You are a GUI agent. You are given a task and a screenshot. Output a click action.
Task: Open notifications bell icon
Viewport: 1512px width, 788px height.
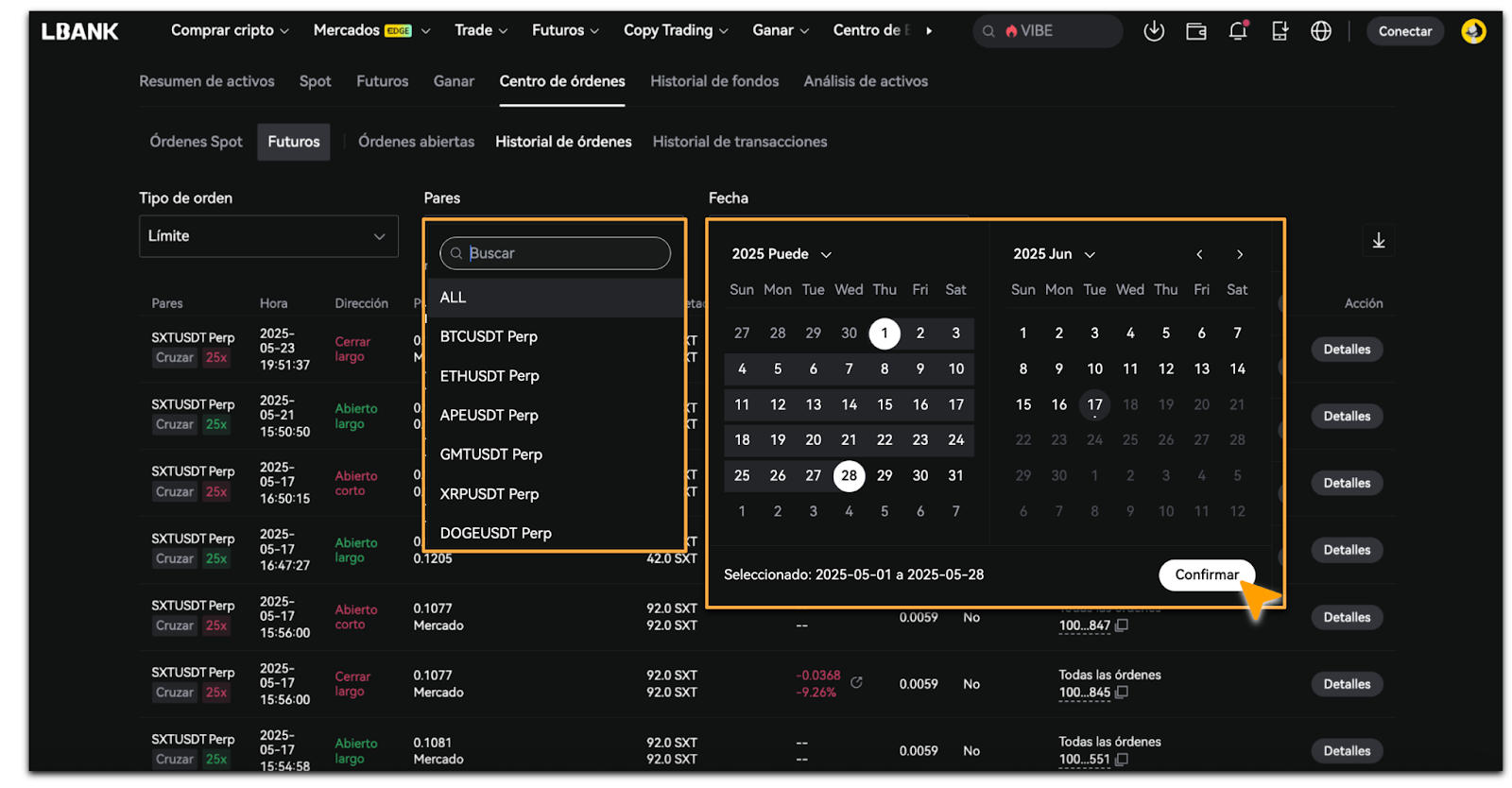1237,31
